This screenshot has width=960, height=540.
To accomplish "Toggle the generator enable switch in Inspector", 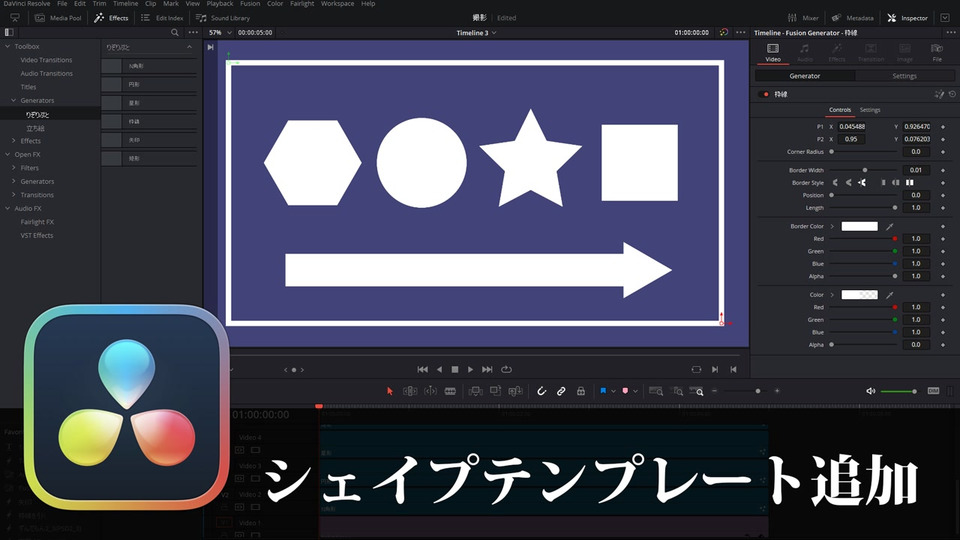I will point(763,94).
